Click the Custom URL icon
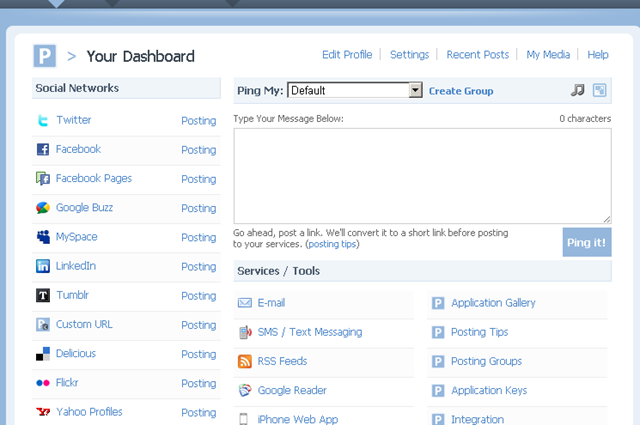The image size is (640, 425). coord(43,325)
